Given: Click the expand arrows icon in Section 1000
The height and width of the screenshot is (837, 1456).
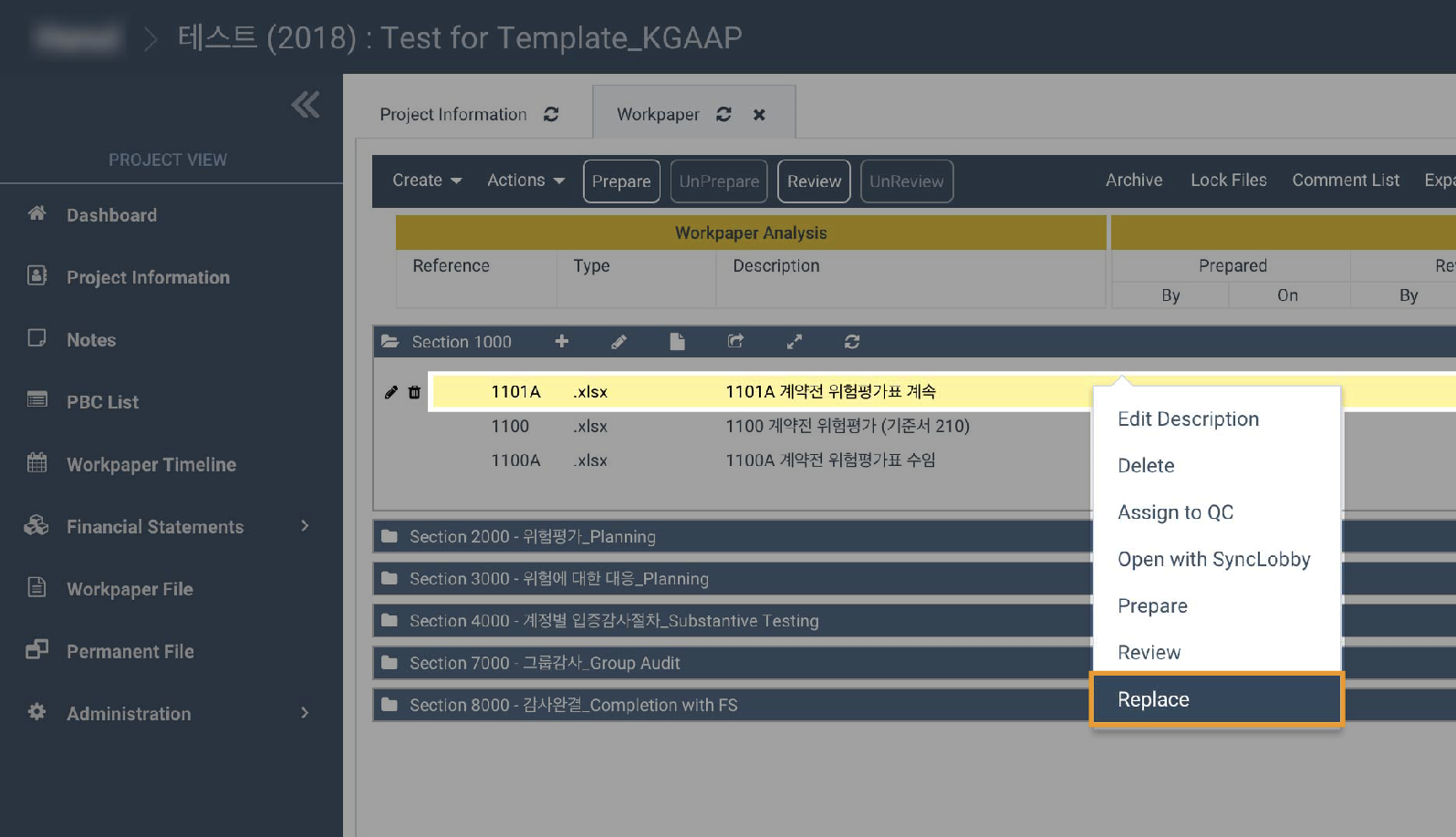Looking at the screenshot, I should coord(794,341).
